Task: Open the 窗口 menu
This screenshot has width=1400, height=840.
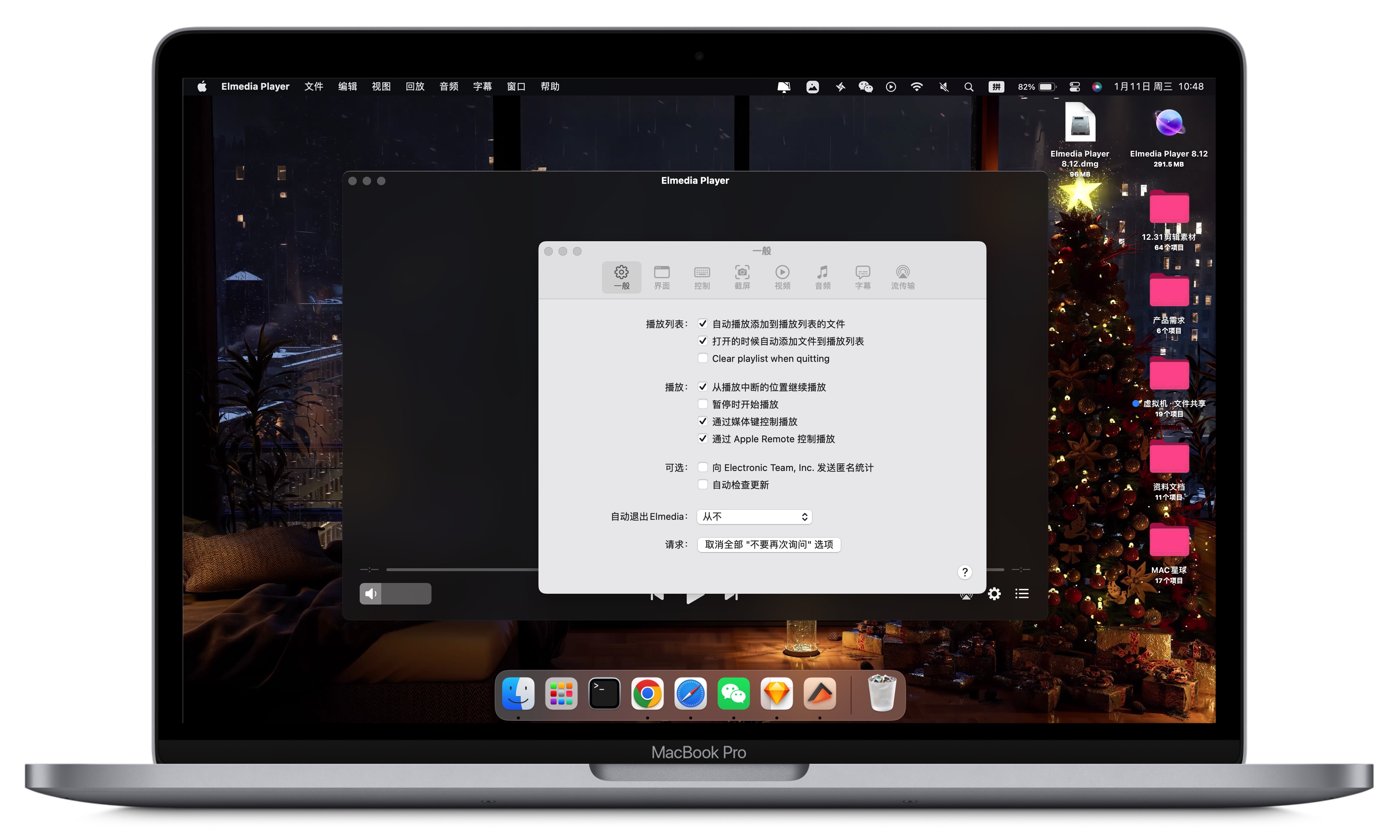Action: coord(516,87)
